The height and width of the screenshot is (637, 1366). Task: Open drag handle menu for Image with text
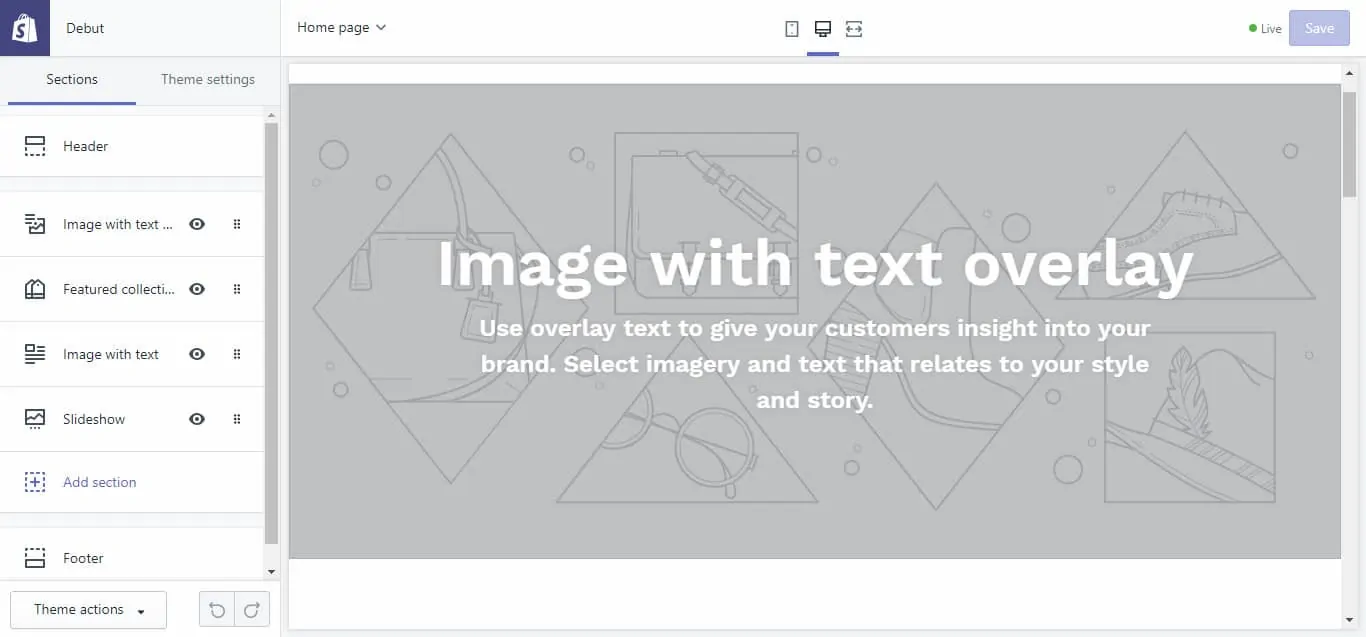[237, 354]
